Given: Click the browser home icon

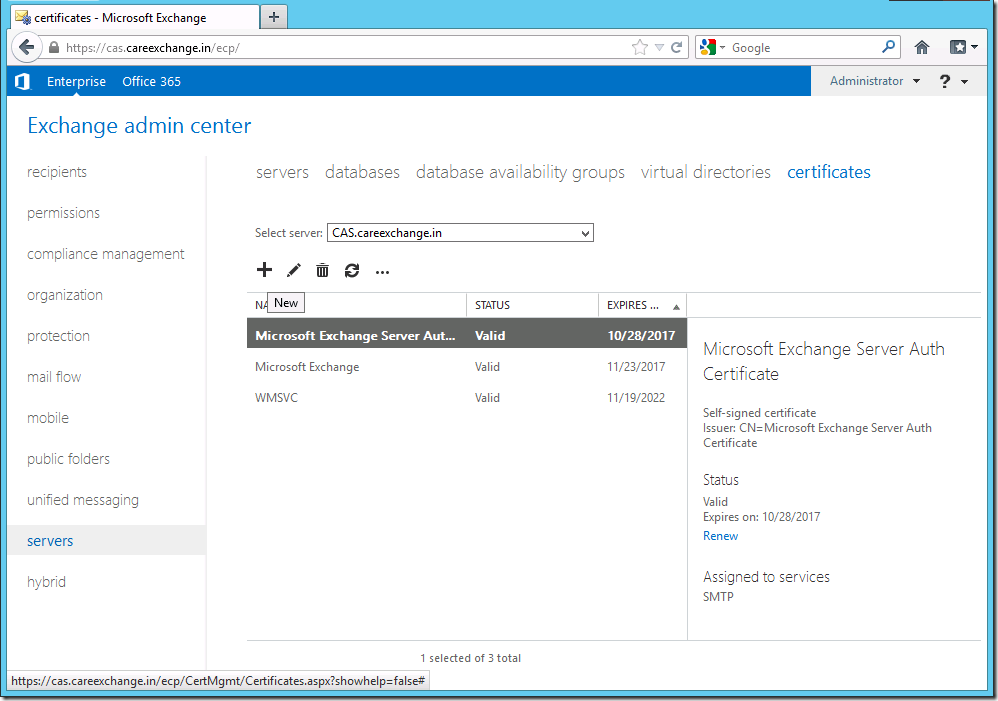Looking at the screenshot, I should 922,47.
